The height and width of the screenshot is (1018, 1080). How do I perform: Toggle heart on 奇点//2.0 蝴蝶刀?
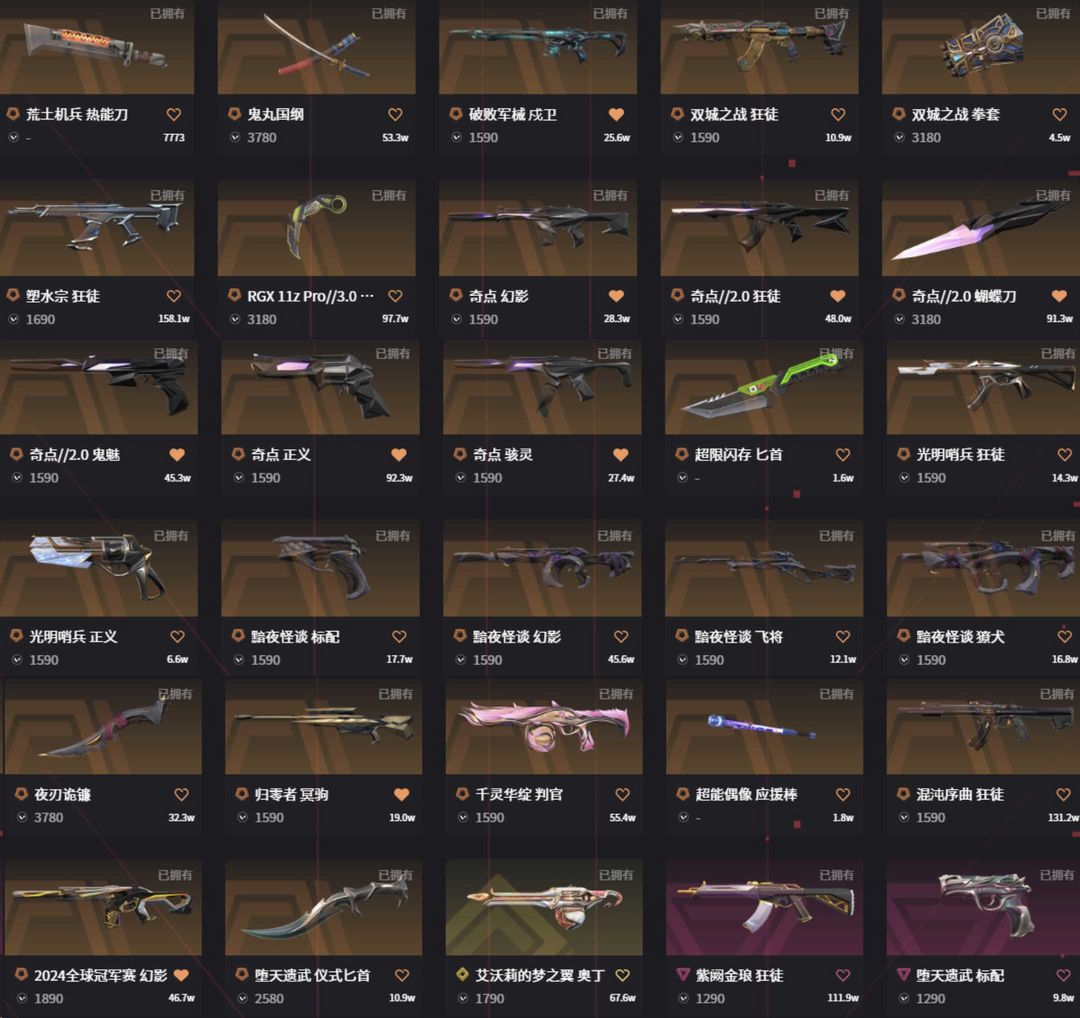click(1059, 296)
